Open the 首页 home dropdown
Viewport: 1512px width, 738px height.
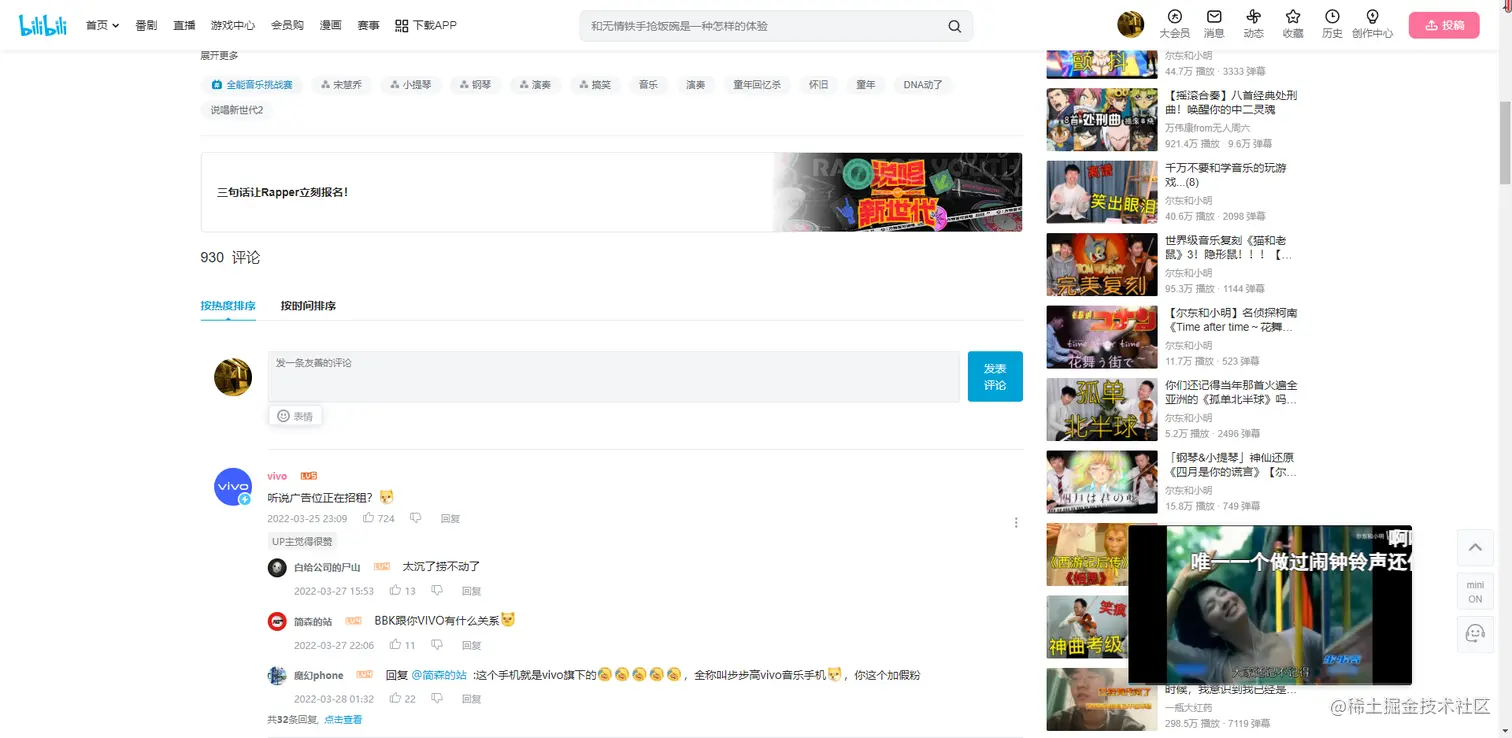tap(101, 24)
